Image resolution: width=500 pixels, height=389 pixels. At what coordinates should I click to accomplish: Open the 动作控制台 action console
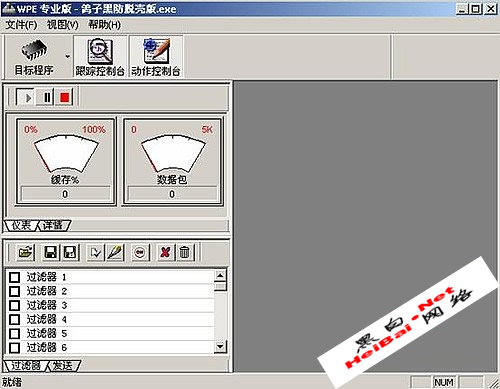click(x=156, y=57)
